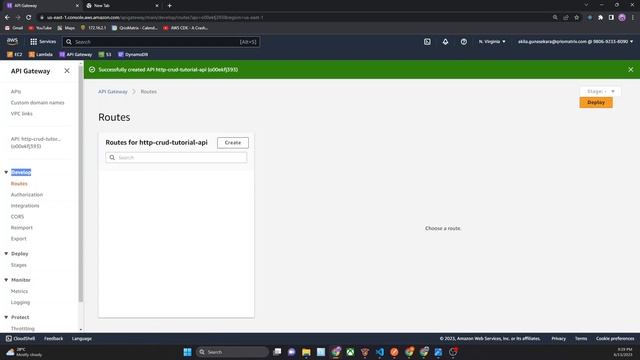Open Cookie preferences

(615, 338)
